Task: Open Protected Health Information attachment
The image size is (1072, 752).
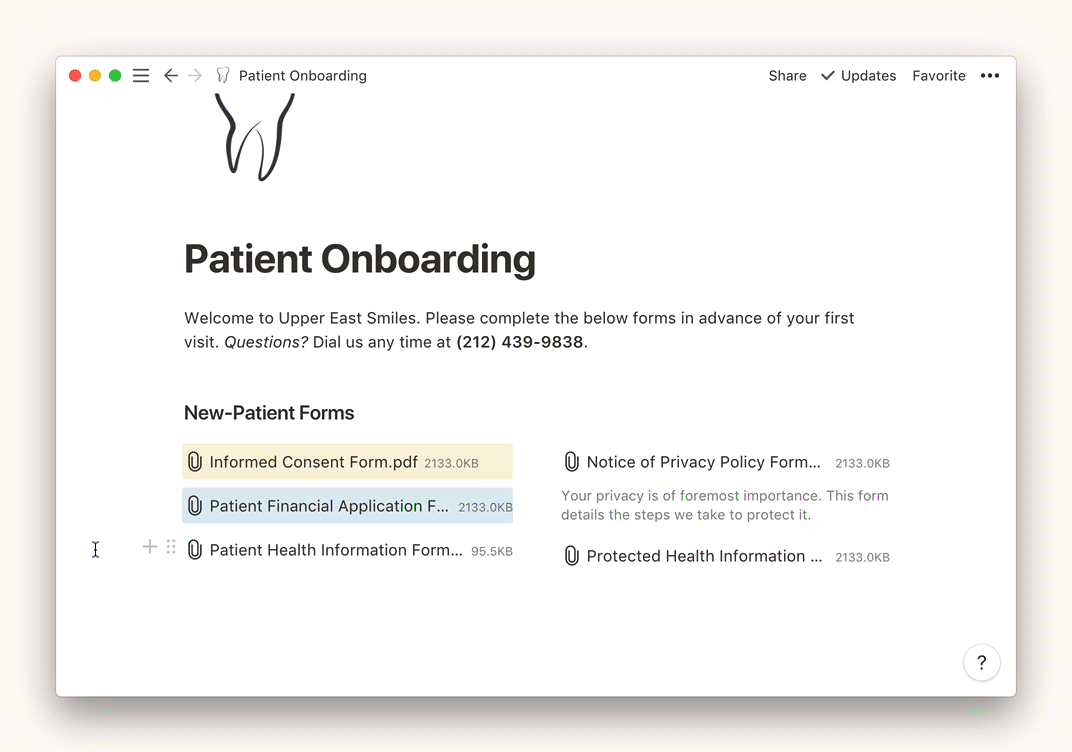Action: click(x=704, y=556)
